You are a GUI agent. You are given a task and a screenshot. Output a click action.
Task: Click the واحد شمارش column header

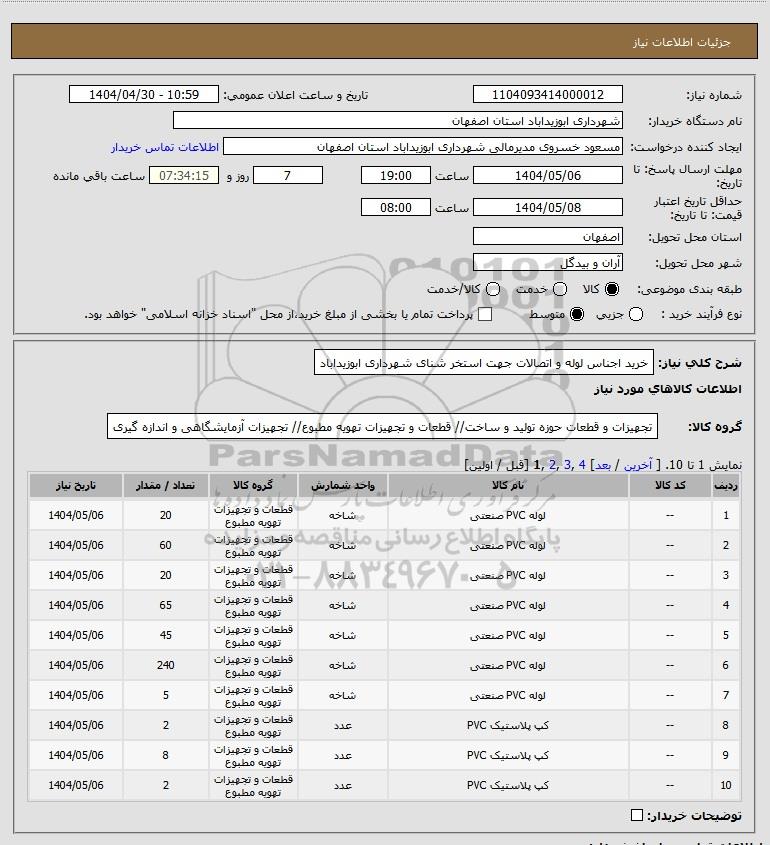pos(343,486)
